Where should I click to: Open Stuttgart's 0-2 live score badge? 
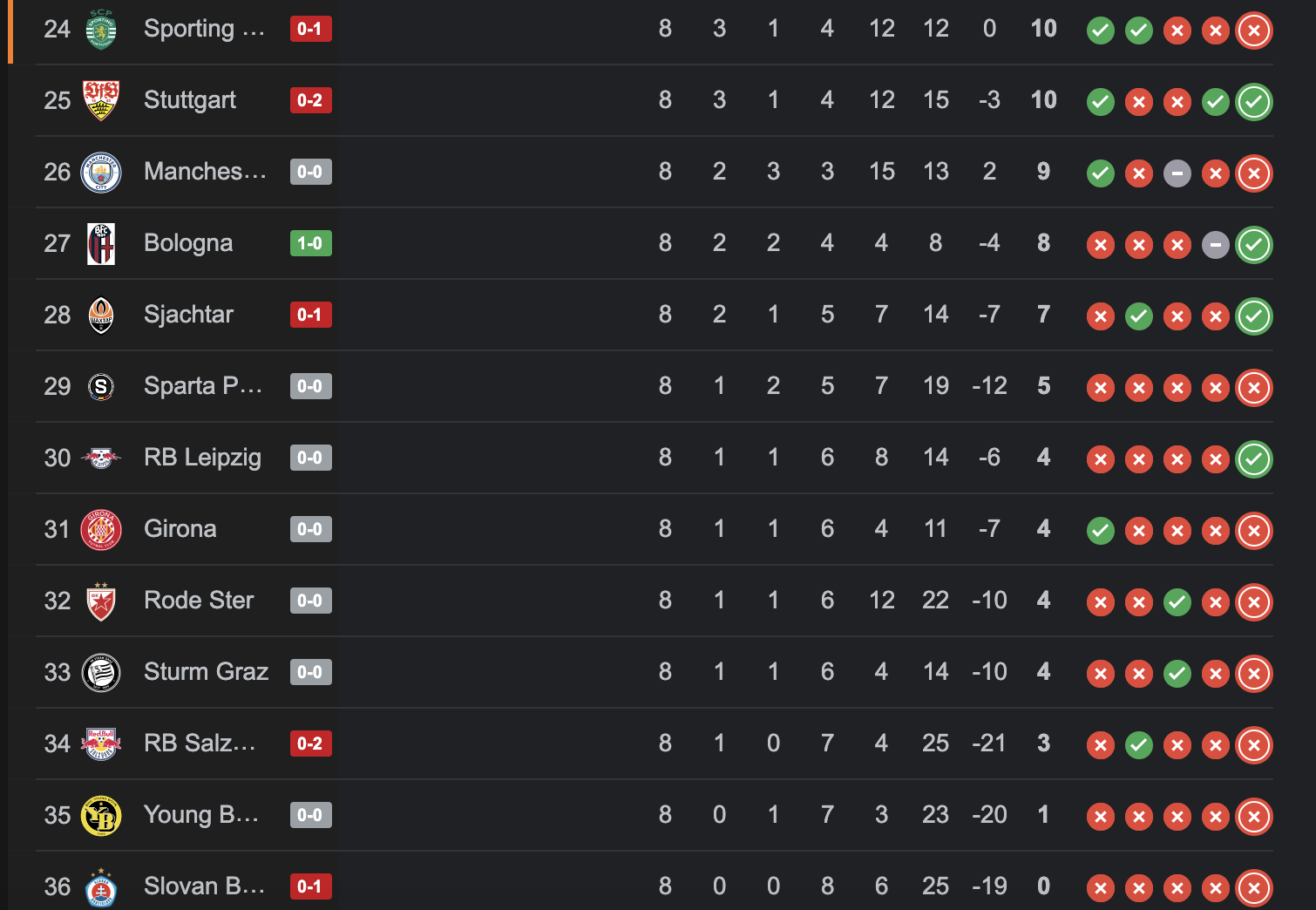click(310, 100)
